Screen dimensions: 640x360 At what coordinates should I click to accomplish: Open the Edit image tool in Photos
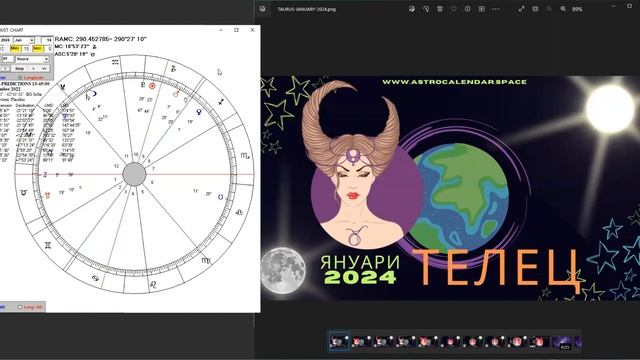(x=412, y=9)
